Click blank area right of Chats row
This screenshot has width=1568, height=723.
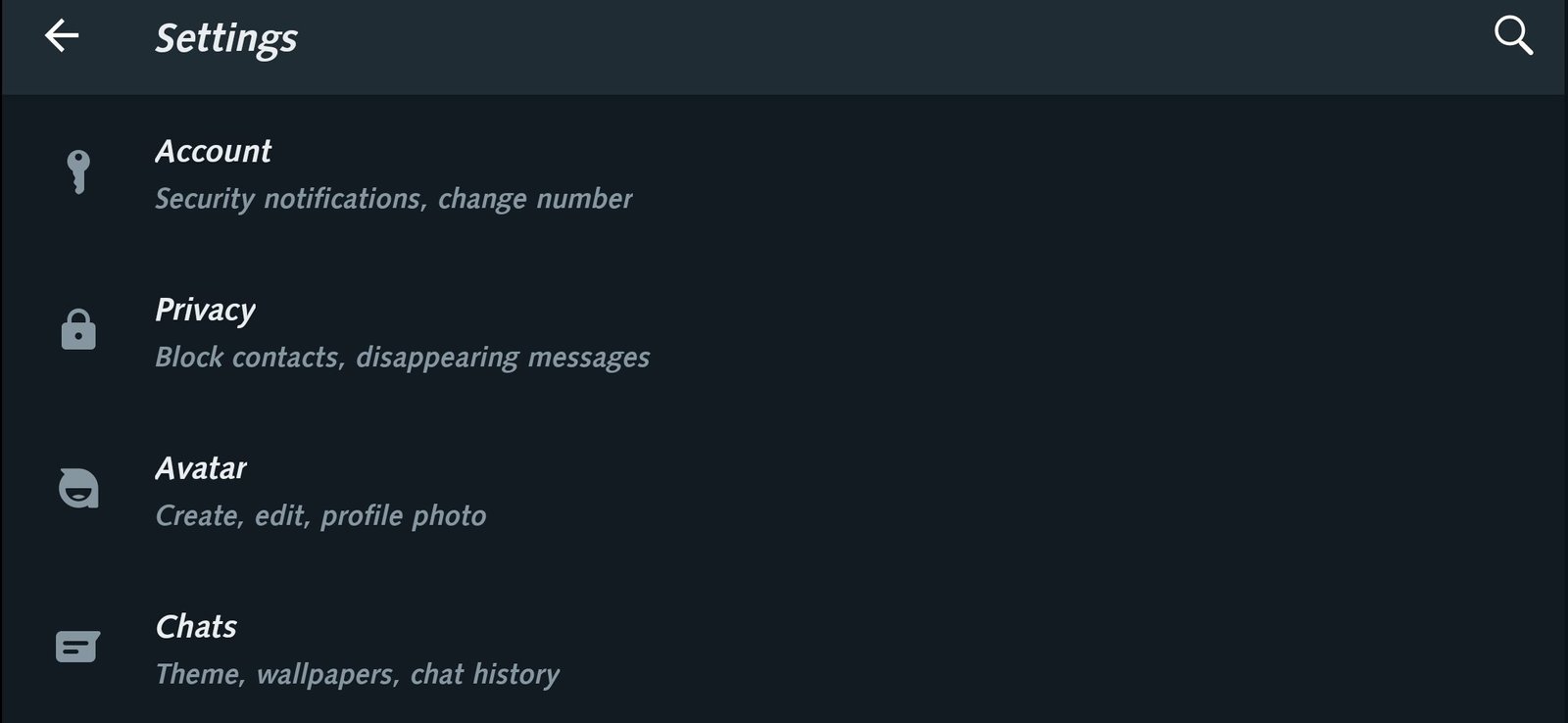(1078, 649)
